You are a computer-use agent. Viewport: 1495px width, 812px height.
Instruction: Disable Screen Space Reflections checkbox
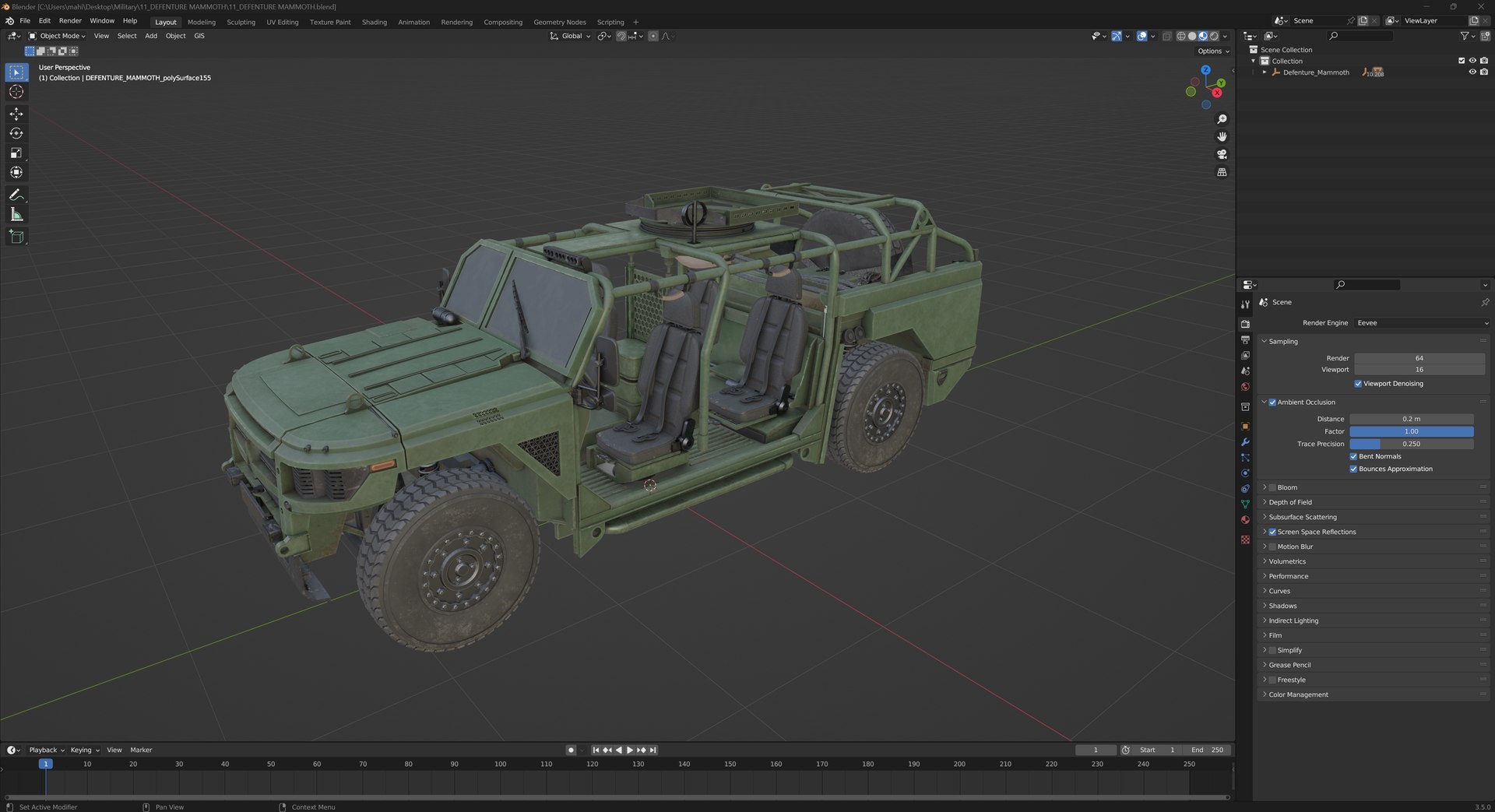[1272, 533]
